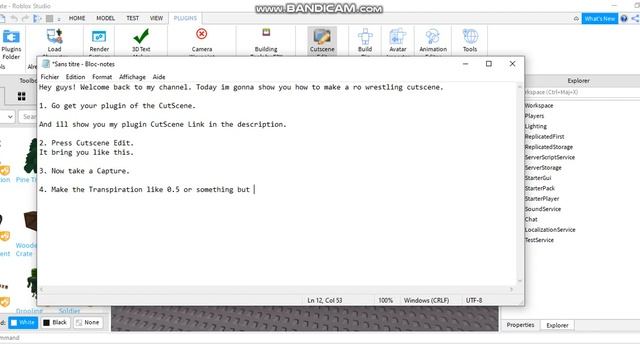Click the Load Character plugin icon
The width and height of the screenshot is (640, 360).
(54, 36)
